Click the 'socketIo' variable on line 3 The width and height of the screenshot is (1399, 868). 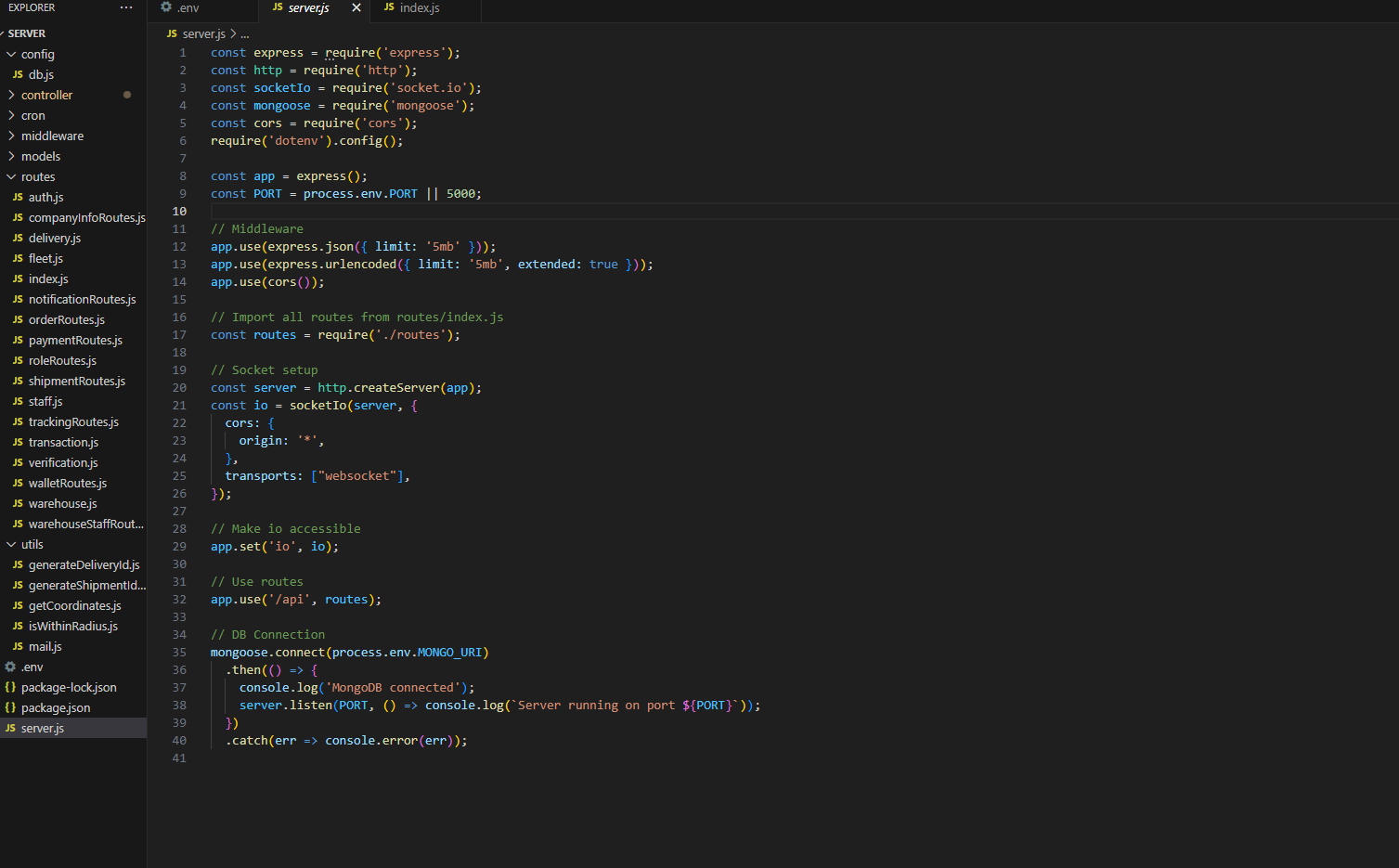point(282,87)
